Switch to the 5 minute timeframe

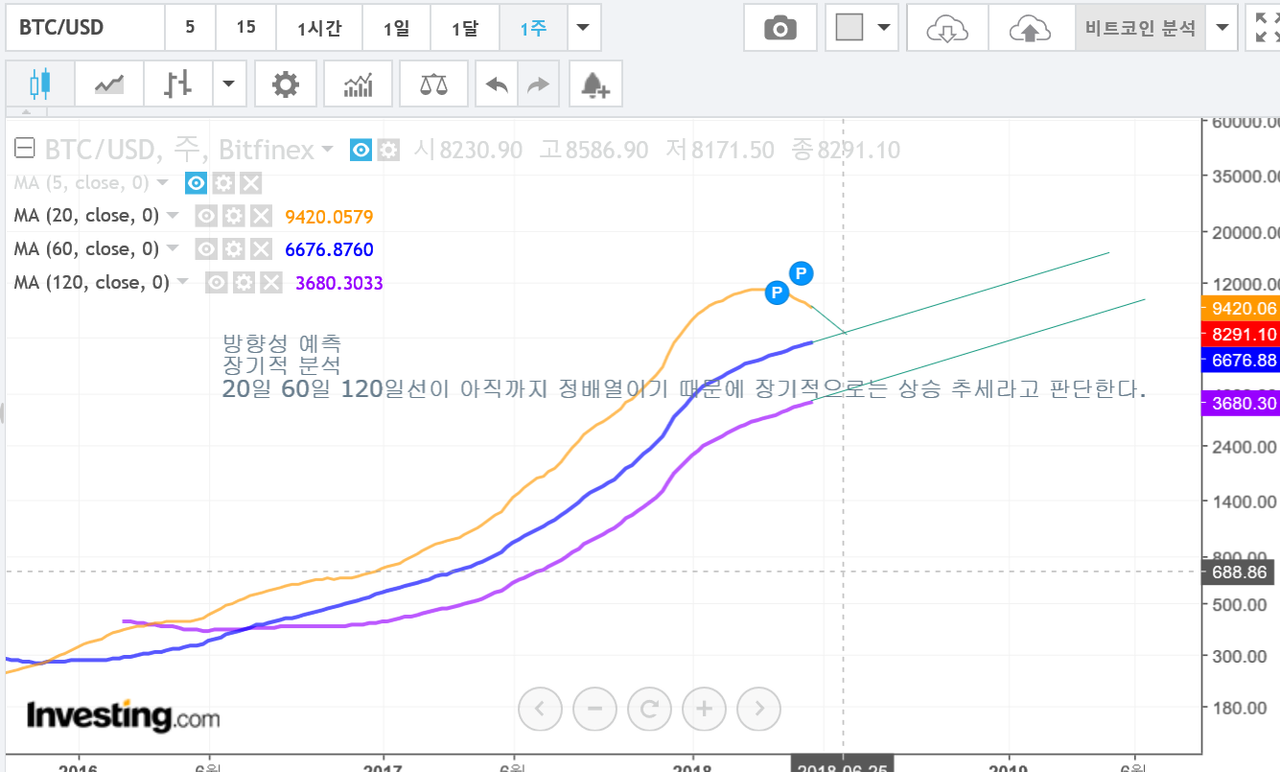pos(190,28)
